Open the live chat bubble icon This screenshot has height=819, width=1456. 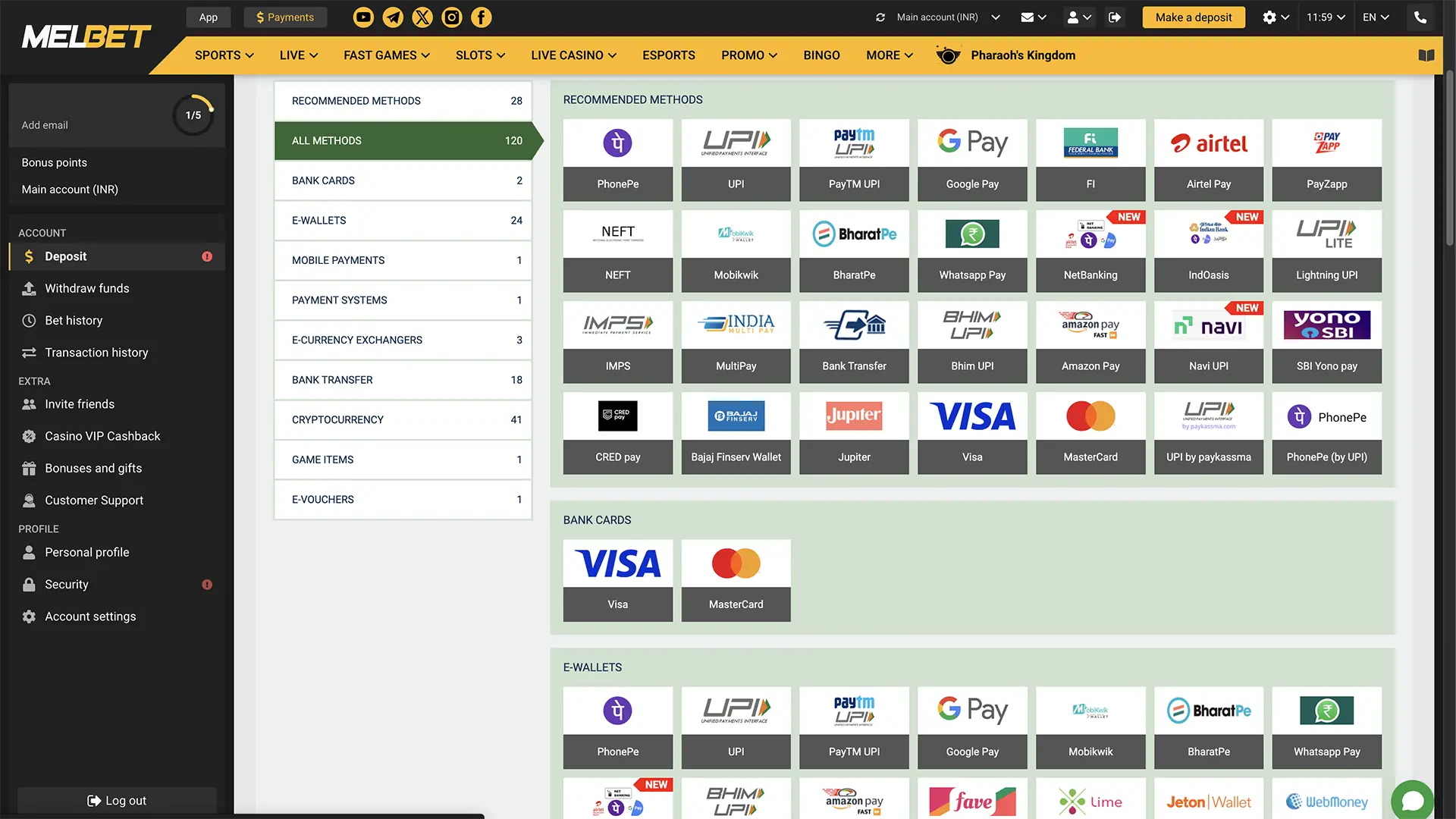[x=1412, y=800]
